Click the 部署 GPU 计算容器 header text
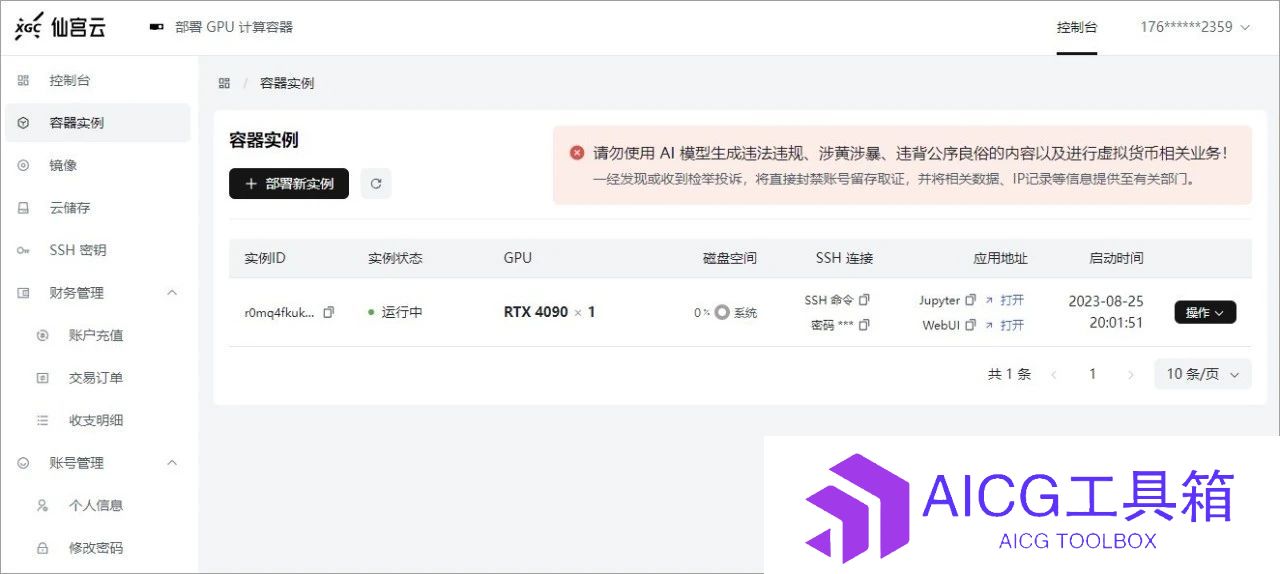Screen dimensions: 1280x574 pos(234,27)
